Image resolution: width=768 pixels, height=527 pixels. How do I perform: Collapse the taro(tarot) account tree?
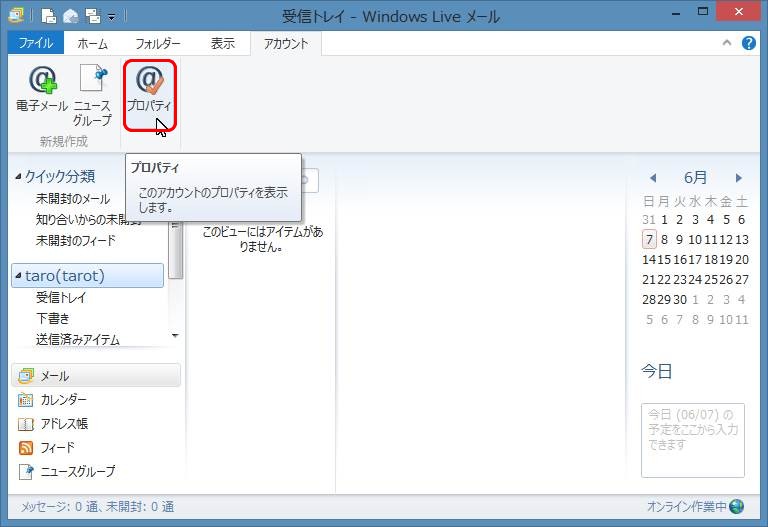(18, 276)
